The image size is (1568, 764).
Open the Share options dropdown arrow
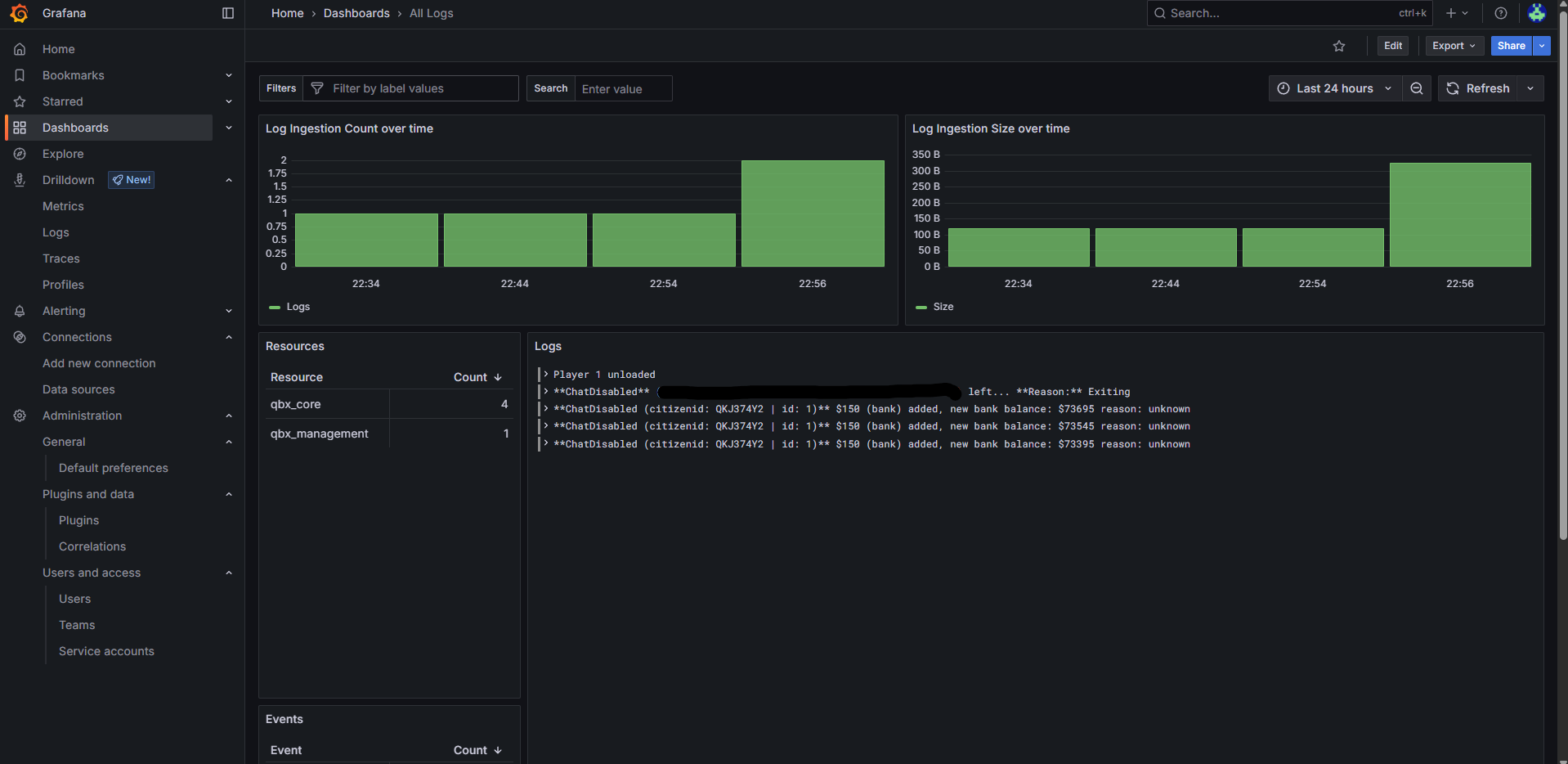(x=1542, y=46)
